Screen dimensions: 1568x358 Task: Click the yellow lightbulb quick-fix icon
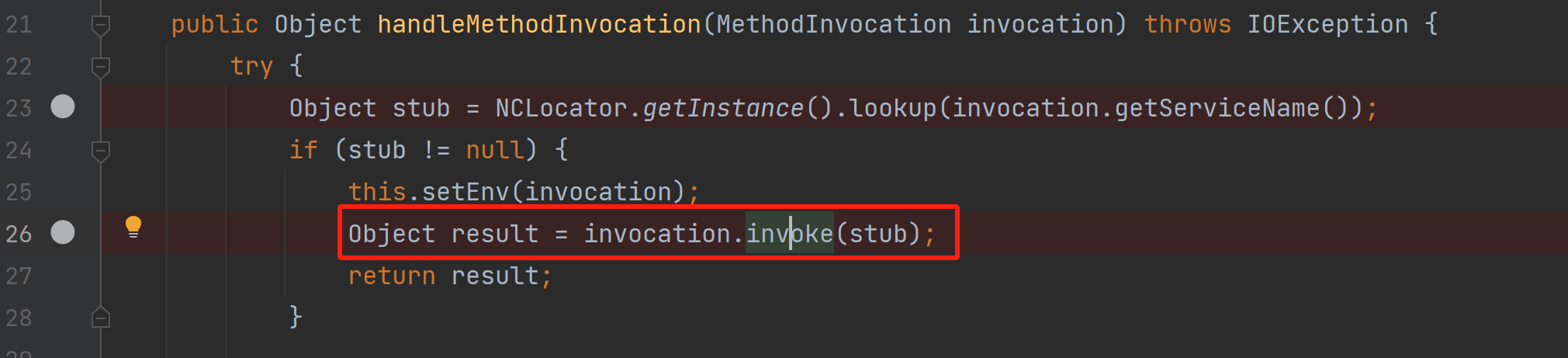point(133,227)
